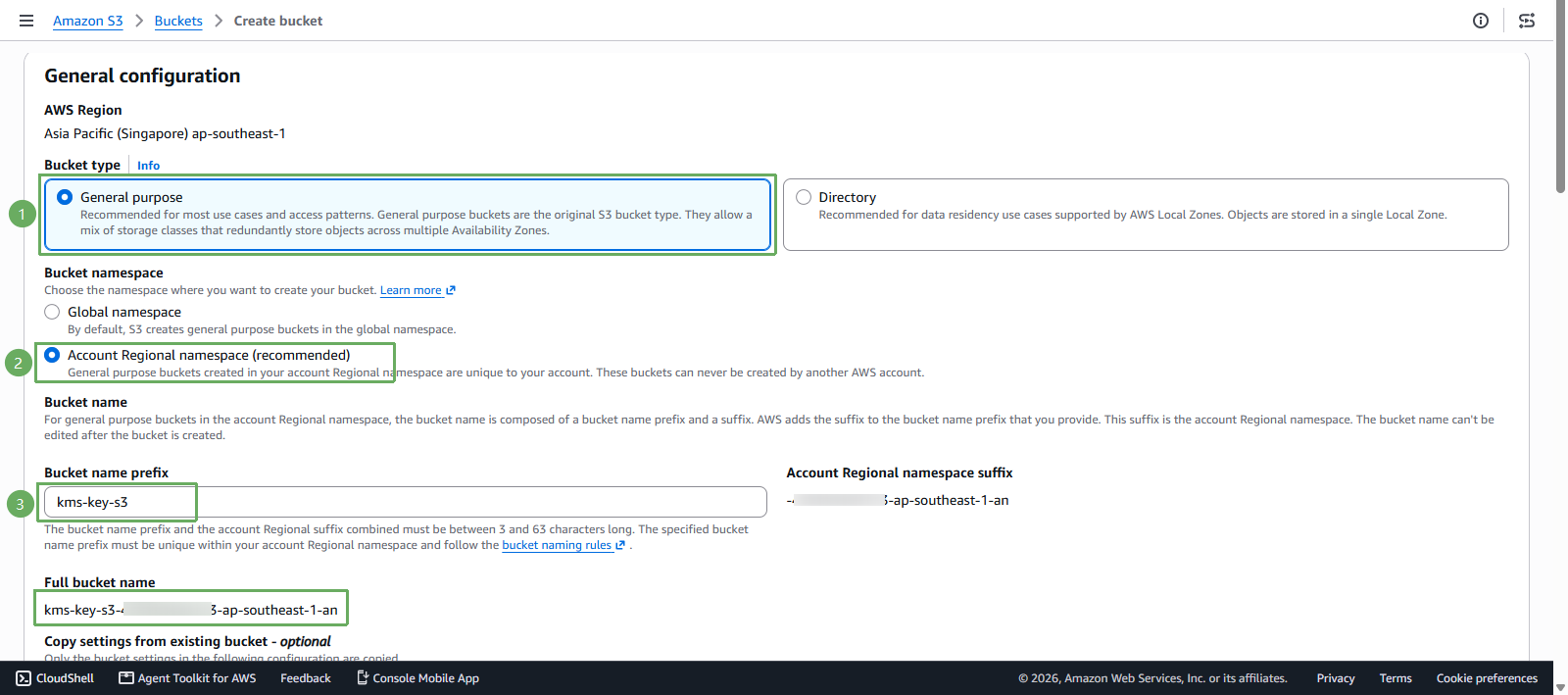Image resolution: width=1568 pixels, height=695 pixels.
Task: Open Agent Toolkit for AWS
Action: click(x=187, y=678)
